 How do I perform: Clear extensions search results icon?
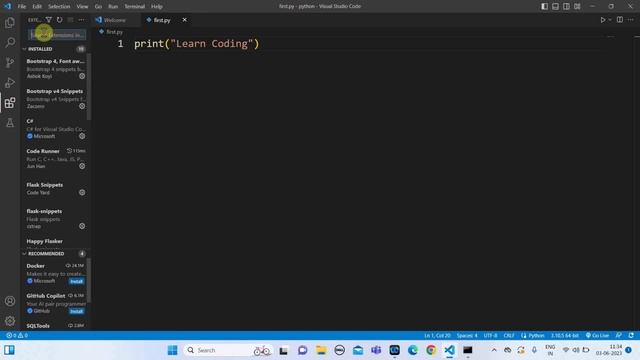70,20
